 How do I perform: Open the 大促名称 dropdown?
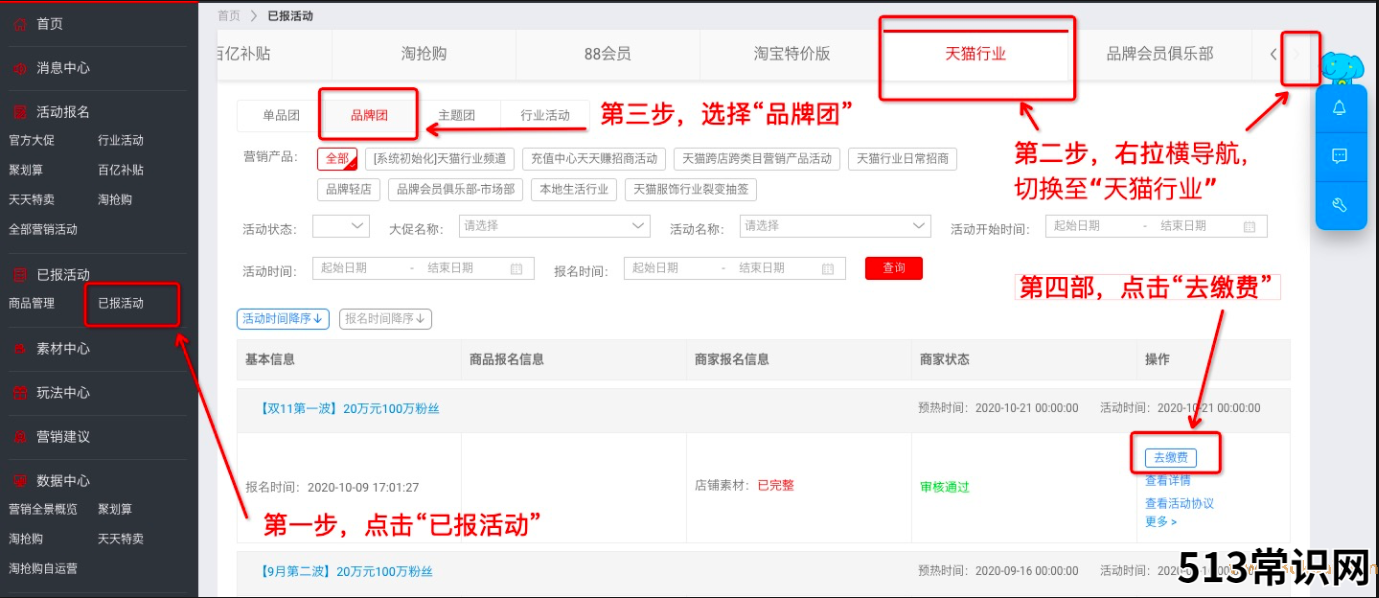click(555, 226)
